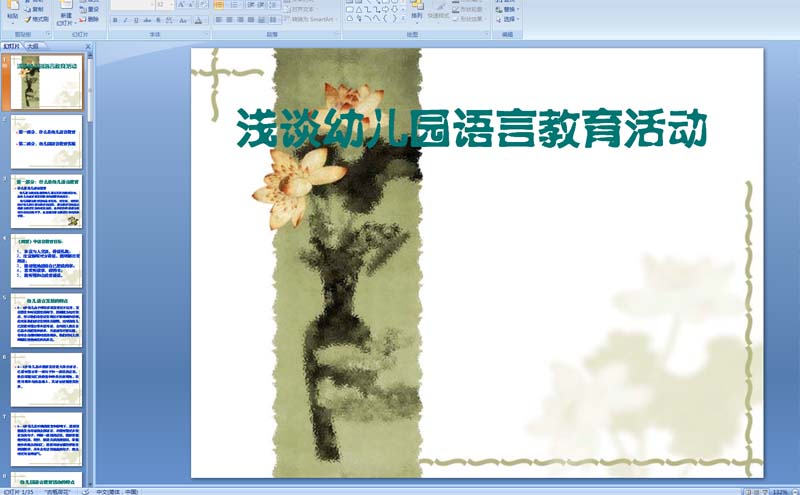The width and height of the screenshot is (800, 495).
Task: Toggle Italic formatting
Action: pos(126,20)
